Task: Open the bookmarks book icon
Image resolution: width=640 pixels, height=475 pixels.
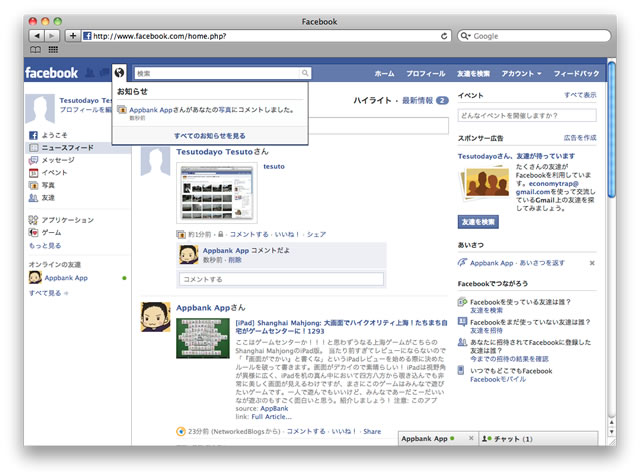Action: pos(36,50)
